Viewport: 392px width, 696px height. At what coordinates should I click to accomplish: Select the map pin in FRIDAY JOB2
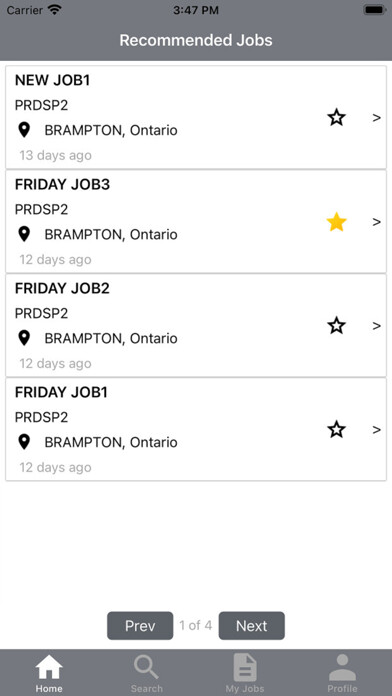[24, 338]
